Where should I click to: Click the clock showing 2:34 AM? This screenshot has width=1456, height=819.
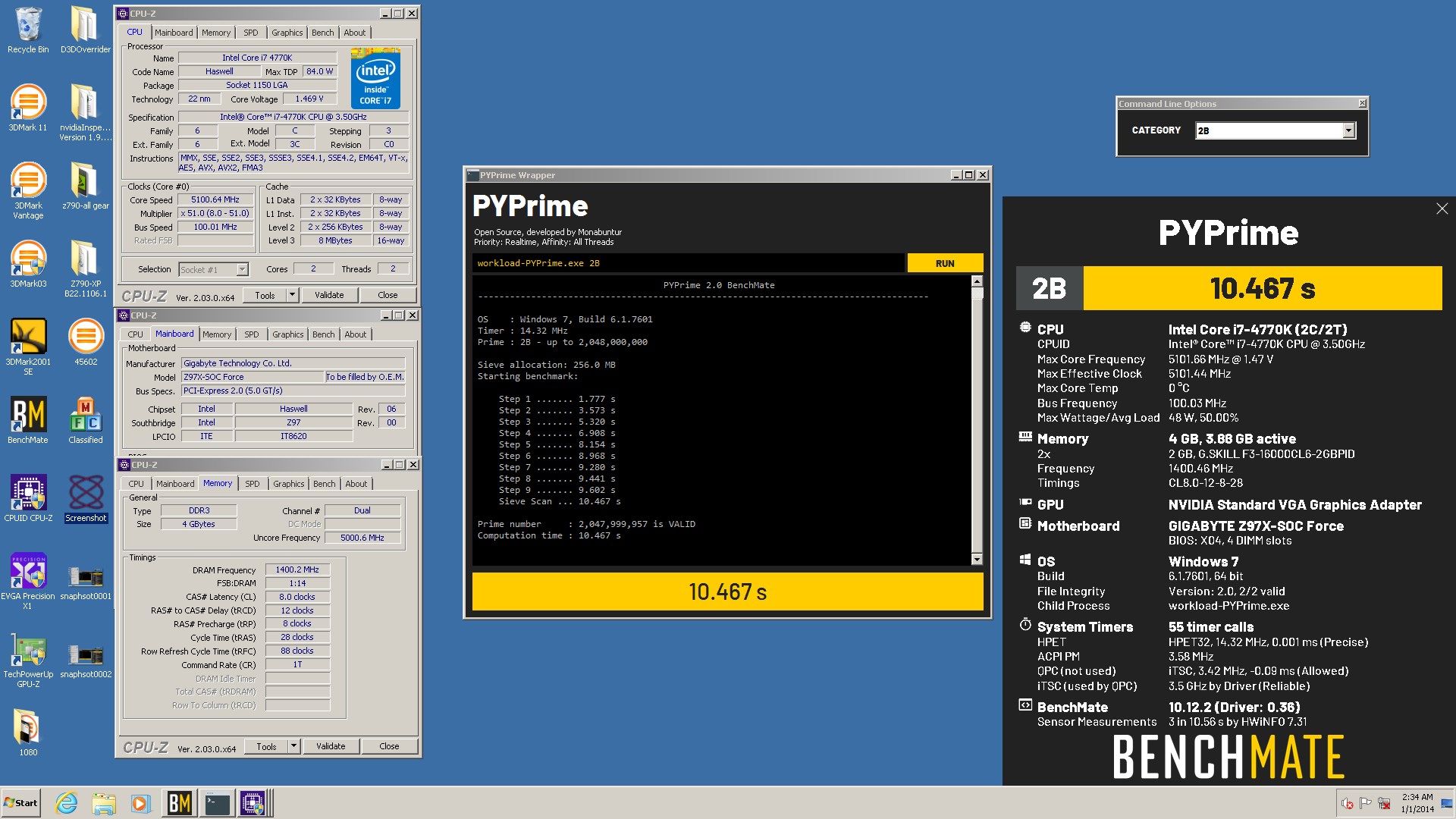click(1417, 803)
